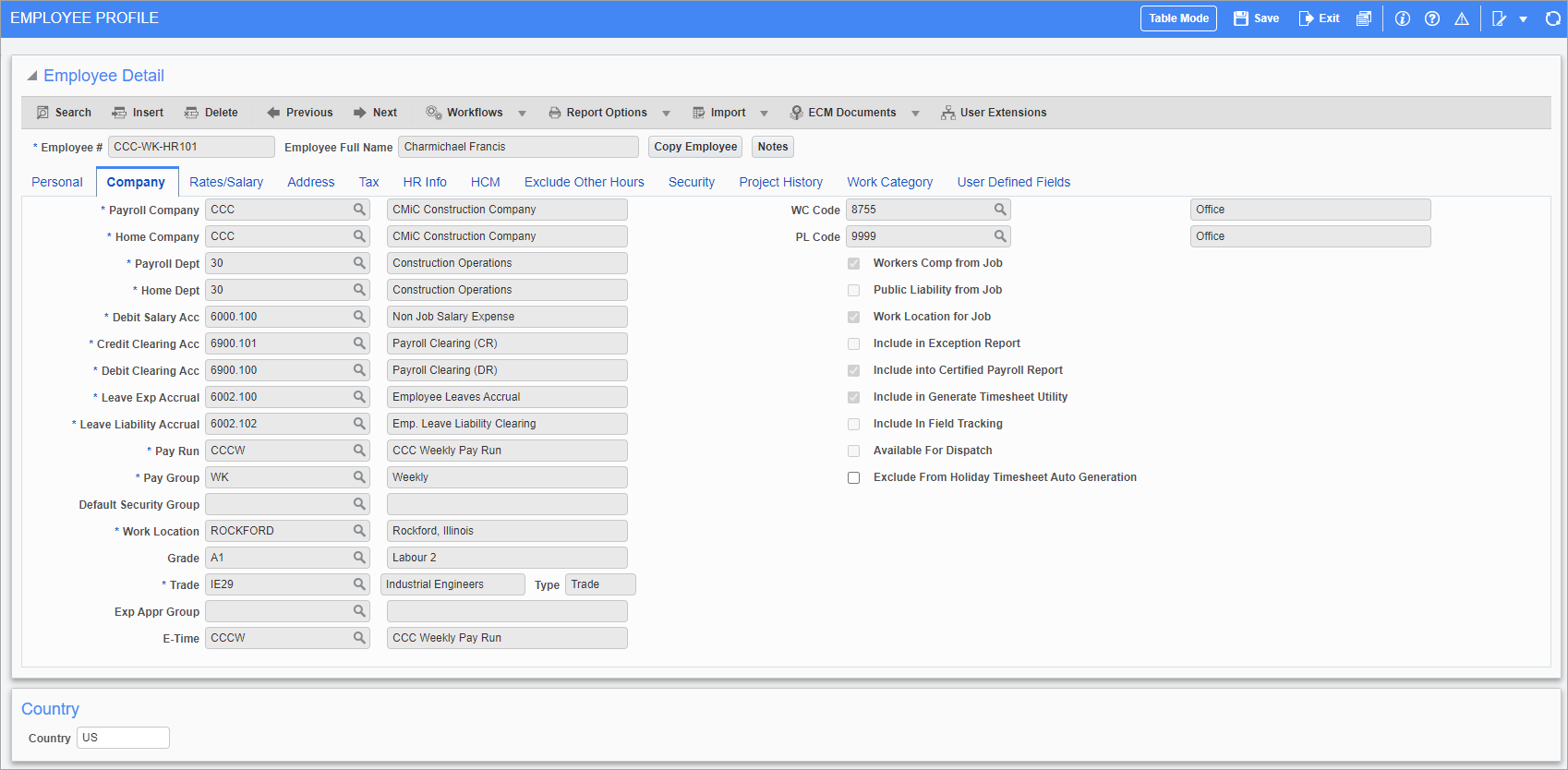
Task: Check Include in Exception Report
Action: 854,344
